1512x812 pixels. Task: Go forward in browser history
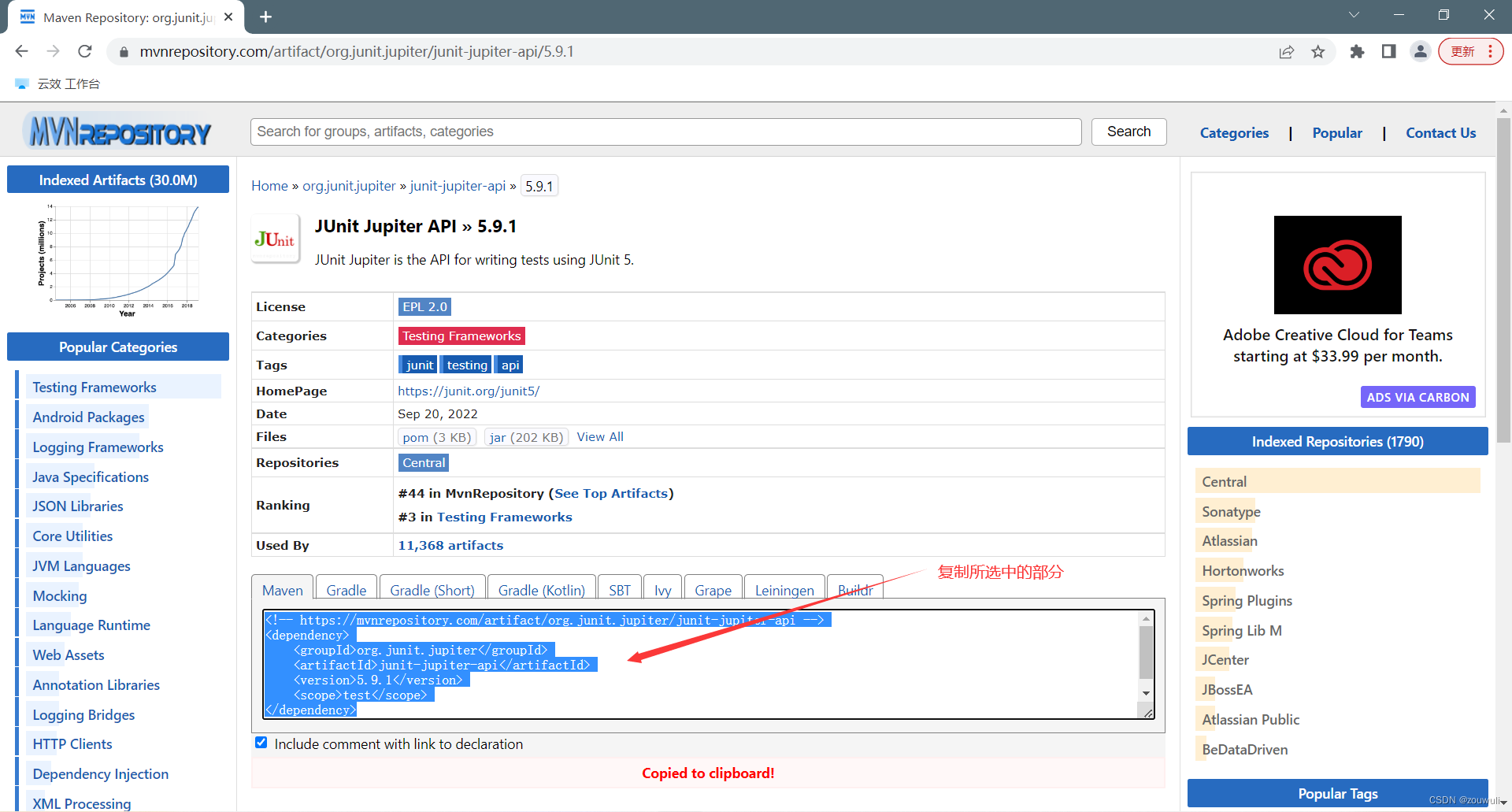pos(53,51)
